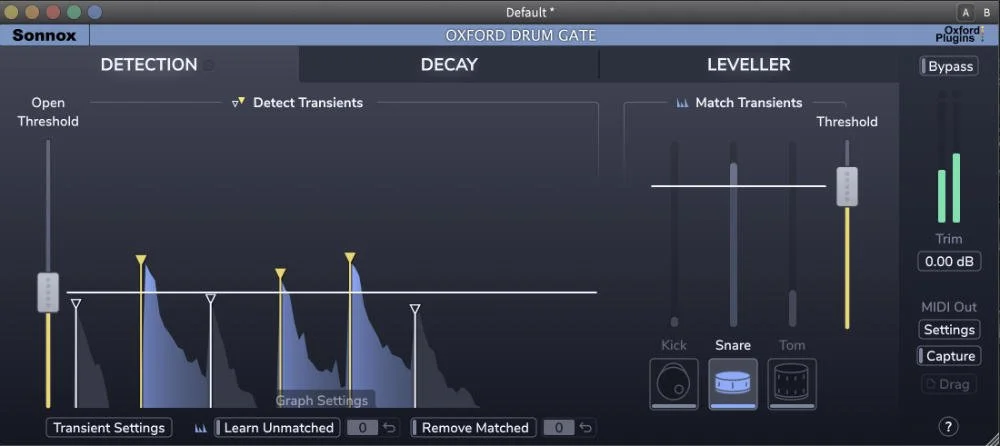Screen dimensions: 1000x446
Task: Click the last white undetected transient marker
Action: click(x=415, y=309)
